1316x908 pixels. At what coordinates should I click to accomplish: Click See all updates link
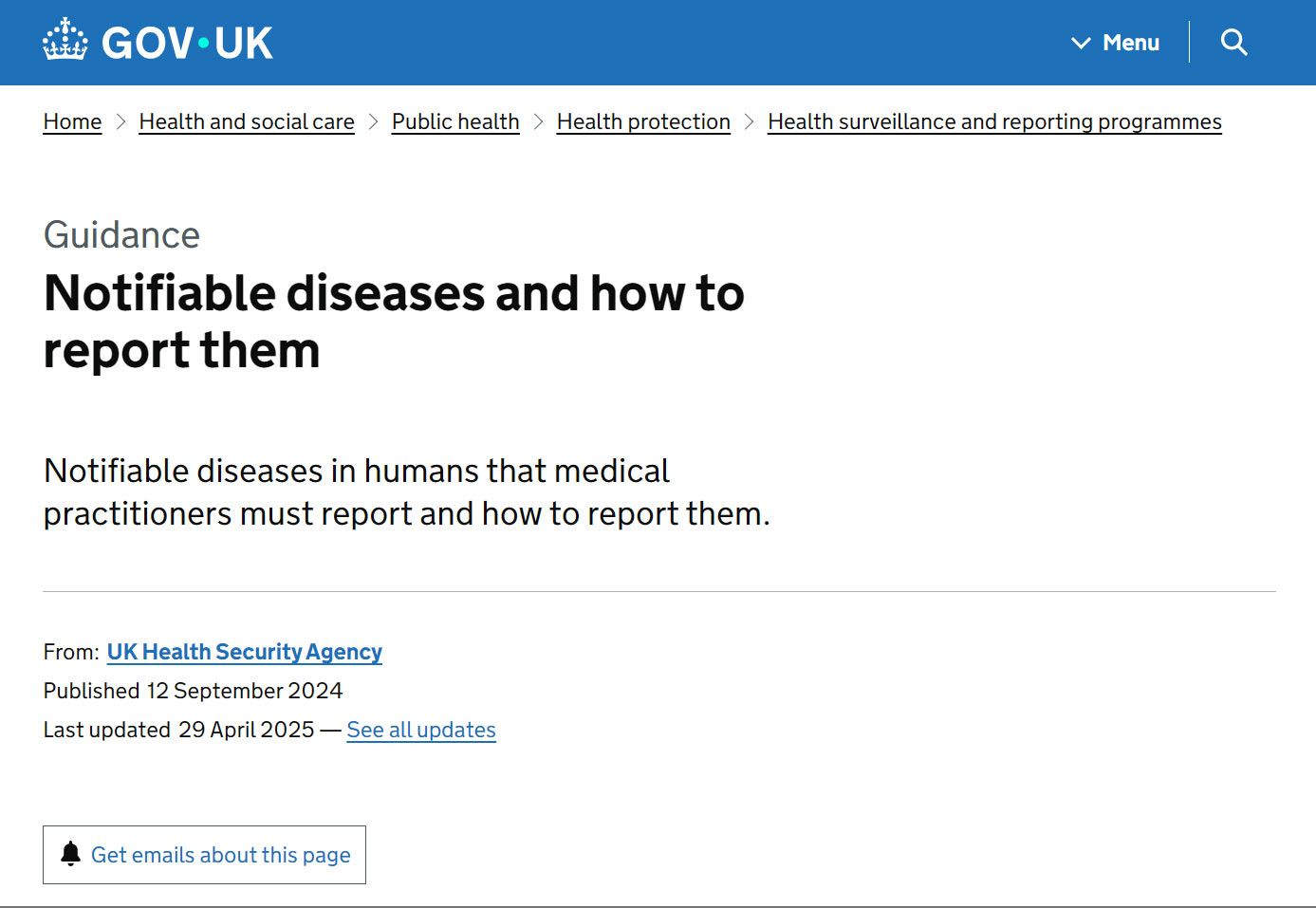click(421, 730)
